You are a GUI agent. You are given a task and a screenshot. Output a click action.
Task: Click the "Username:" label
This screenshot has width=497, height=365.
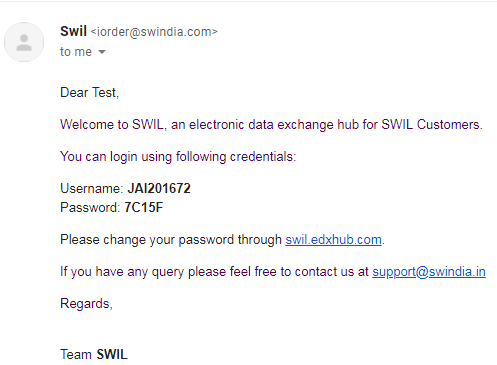92,189
